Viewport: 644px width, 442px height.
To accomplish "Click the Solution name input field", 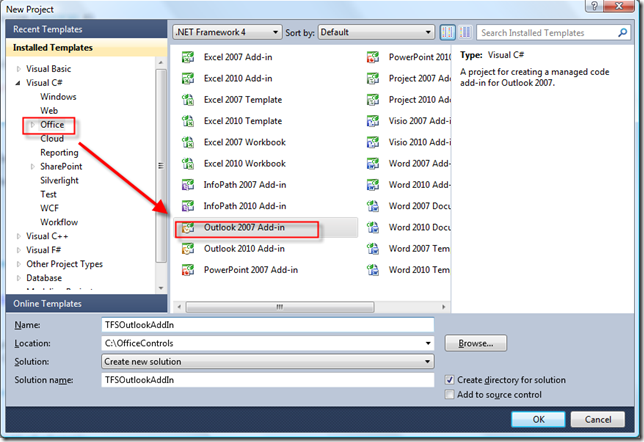I will (268, 380).
